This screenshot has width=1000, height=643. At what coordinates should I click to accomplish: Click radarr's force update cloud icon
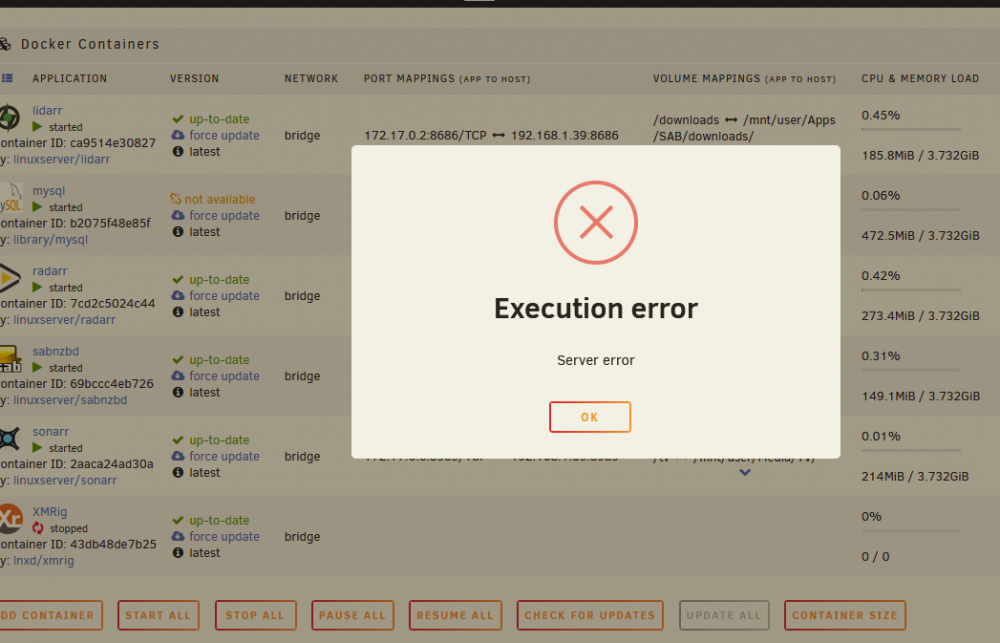point(178,296)
